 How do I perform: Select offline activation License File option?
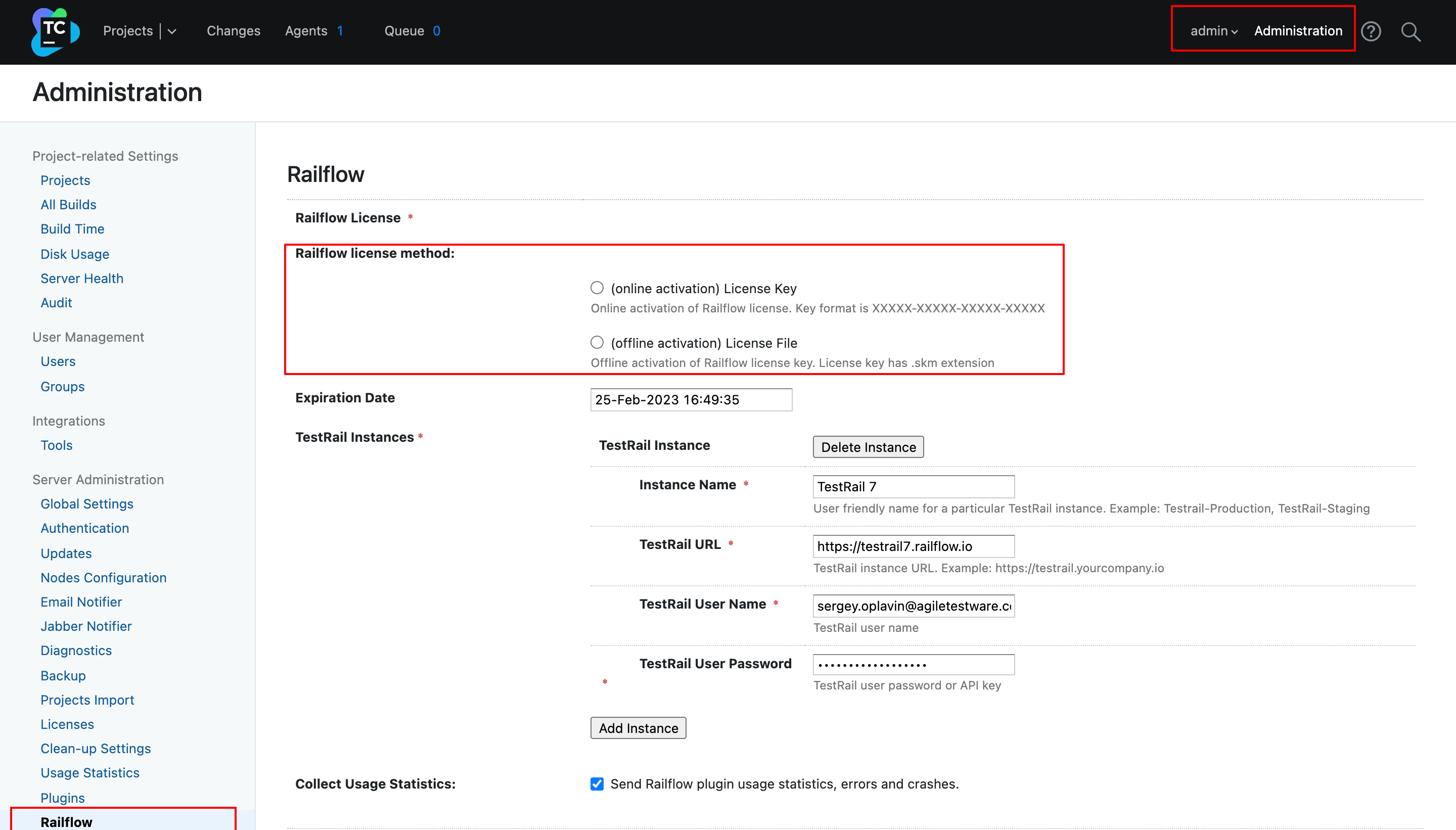point(597,343)
